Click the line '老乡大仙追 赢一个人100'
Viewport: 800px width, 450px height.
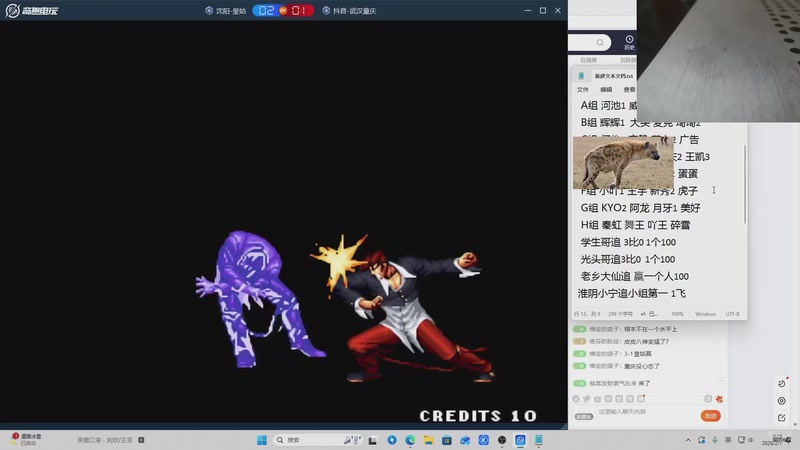click(635, 277)
